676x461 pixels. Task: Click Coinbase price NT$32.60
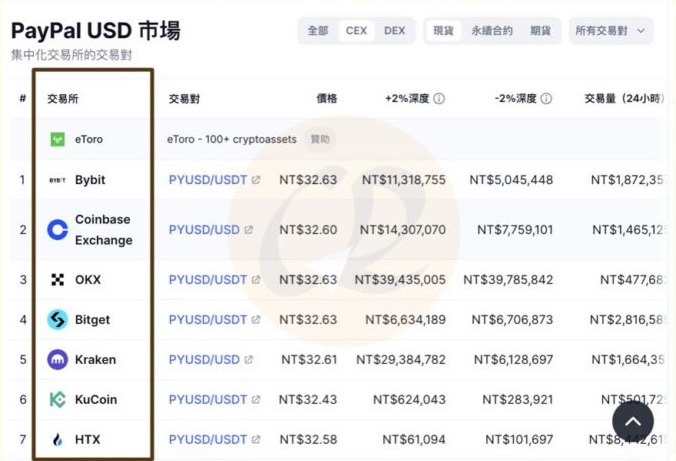point(308,230)
